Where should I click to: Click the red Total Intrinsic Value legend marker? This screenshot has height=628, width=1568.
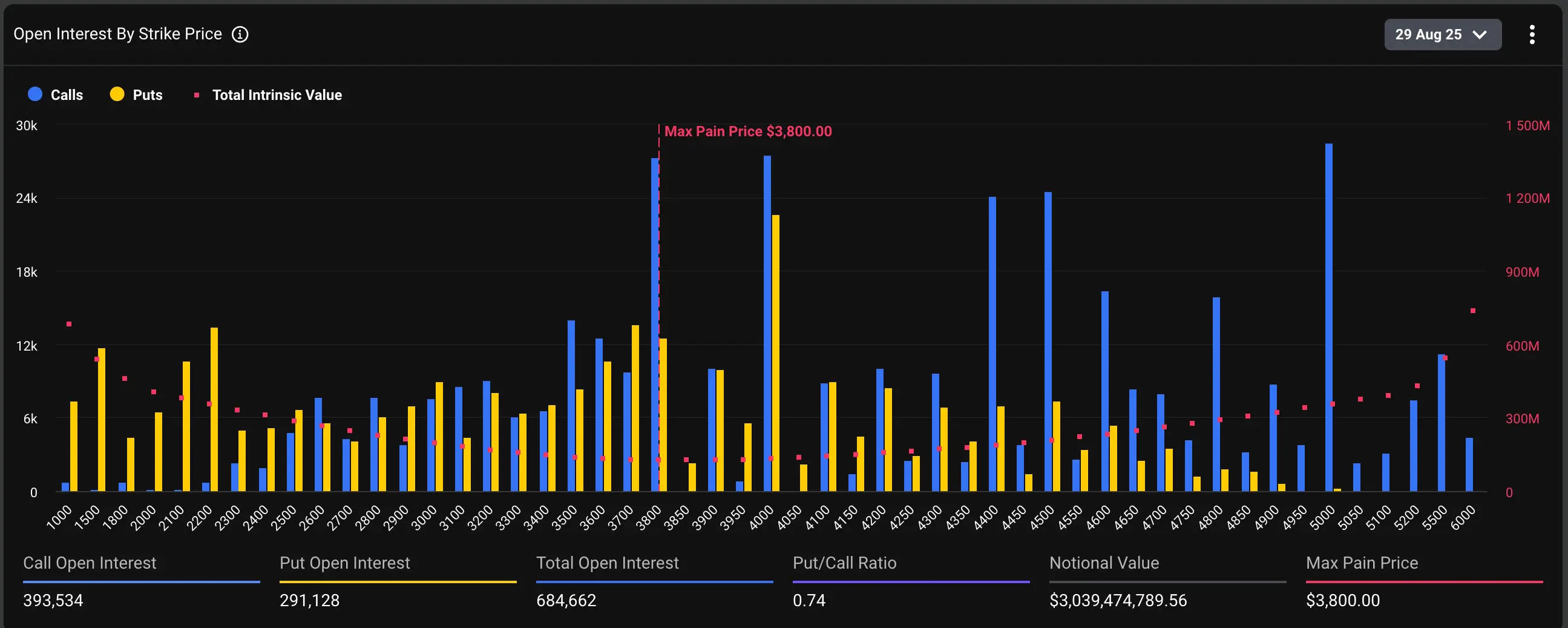(x=196, y=95)
